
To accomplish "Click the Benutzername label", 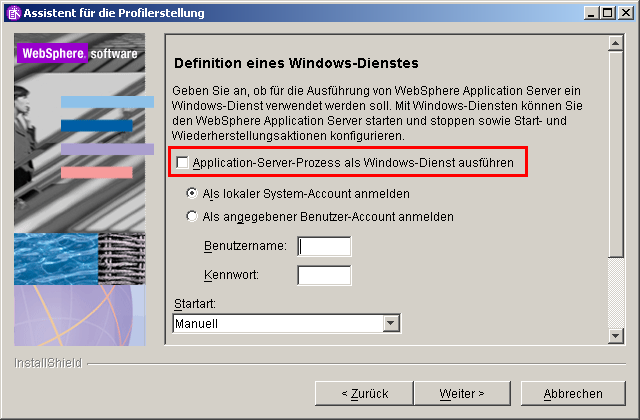I will [x=245, y=246].
